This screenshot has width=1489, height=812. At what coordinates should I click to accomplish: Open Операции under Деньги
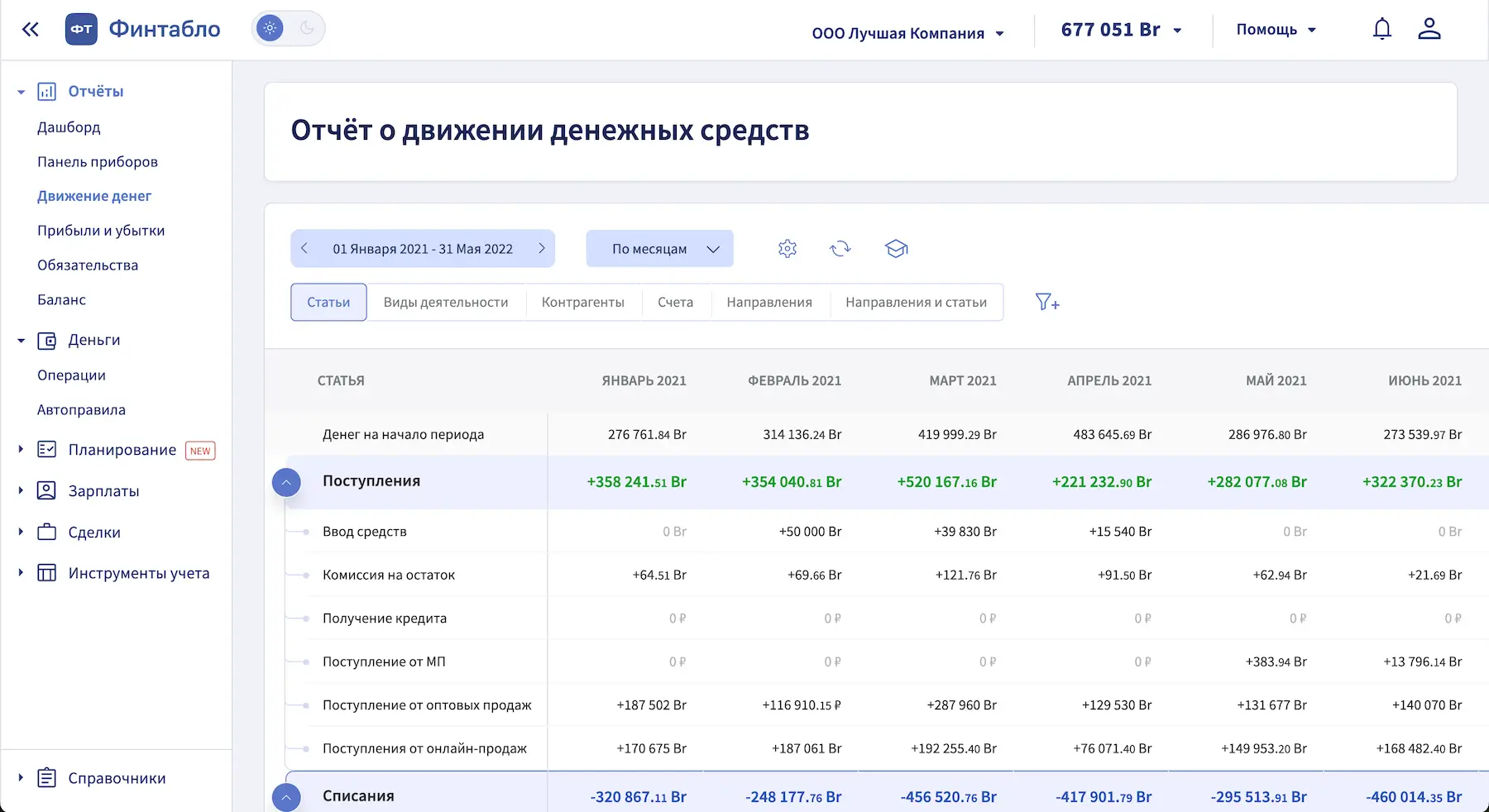(71, 375)
